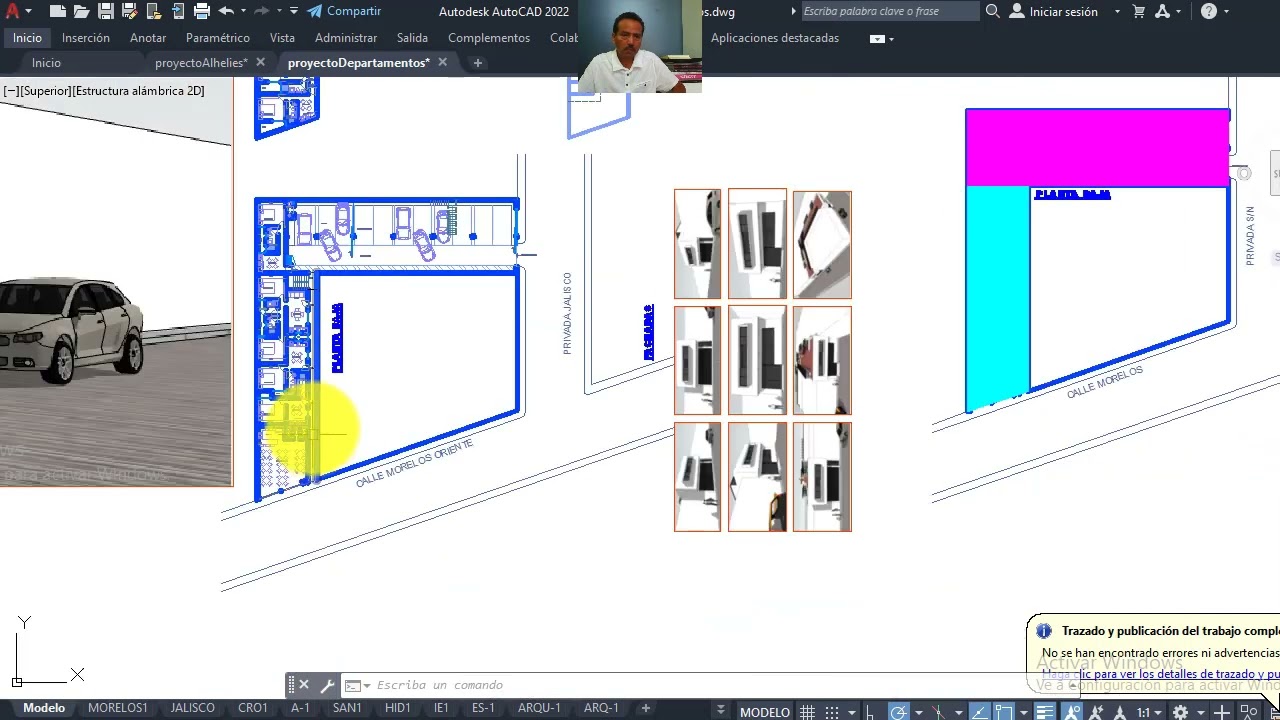Click the auto-scale annotation icon
The width and height of the screenshot is (1280, 720).
point(1095,712)
